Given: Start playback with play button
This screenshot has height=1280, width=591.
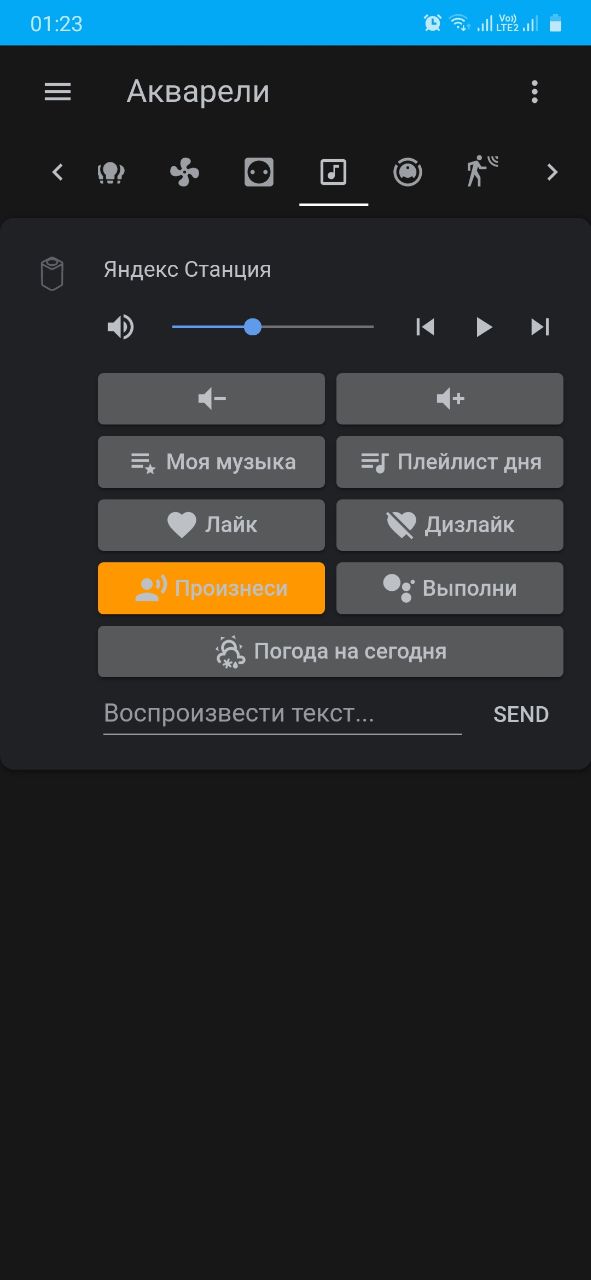Looking at the screenshot, I should coord(484,327).
